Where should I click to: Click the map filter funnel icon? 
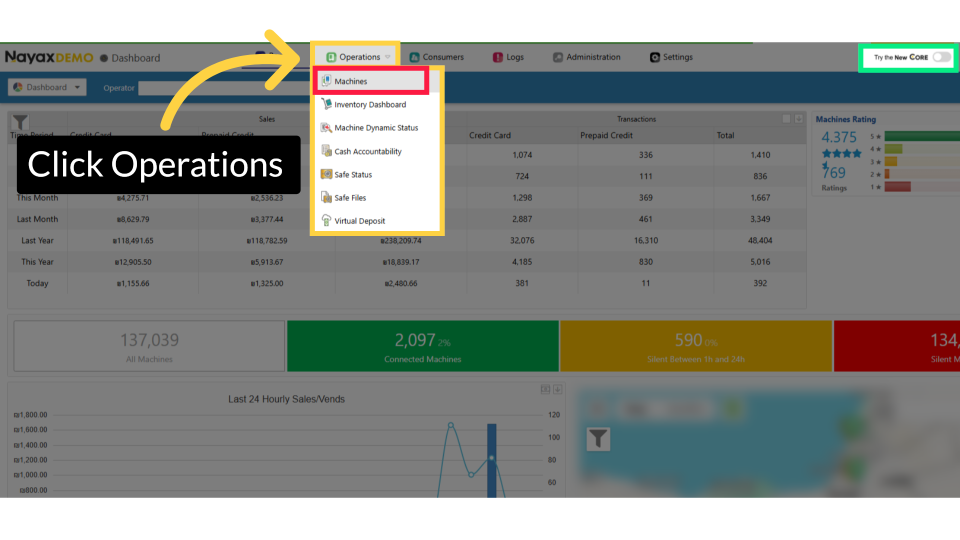coord(597,438)
